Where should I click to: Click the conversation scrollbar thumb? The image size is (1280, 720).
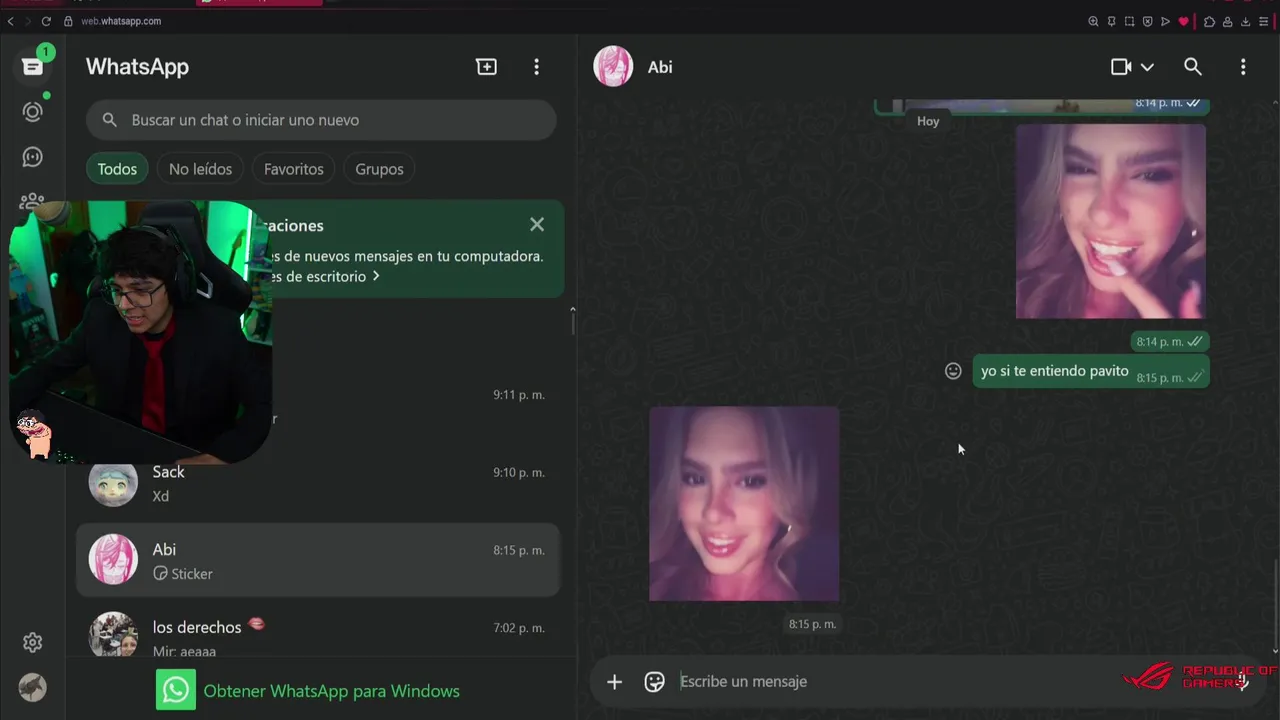pos(1275,602)
